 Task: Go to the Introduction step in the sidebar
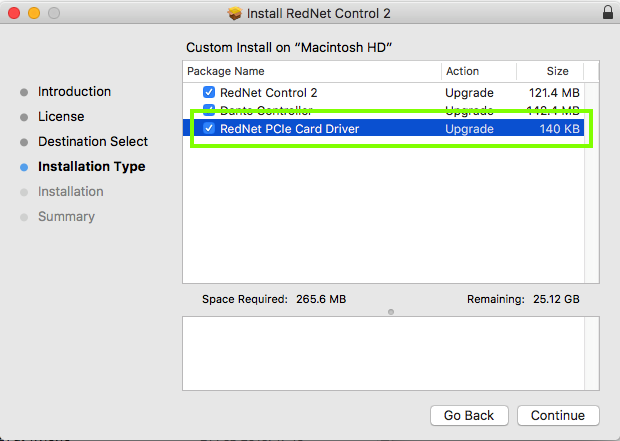point(74,92)
